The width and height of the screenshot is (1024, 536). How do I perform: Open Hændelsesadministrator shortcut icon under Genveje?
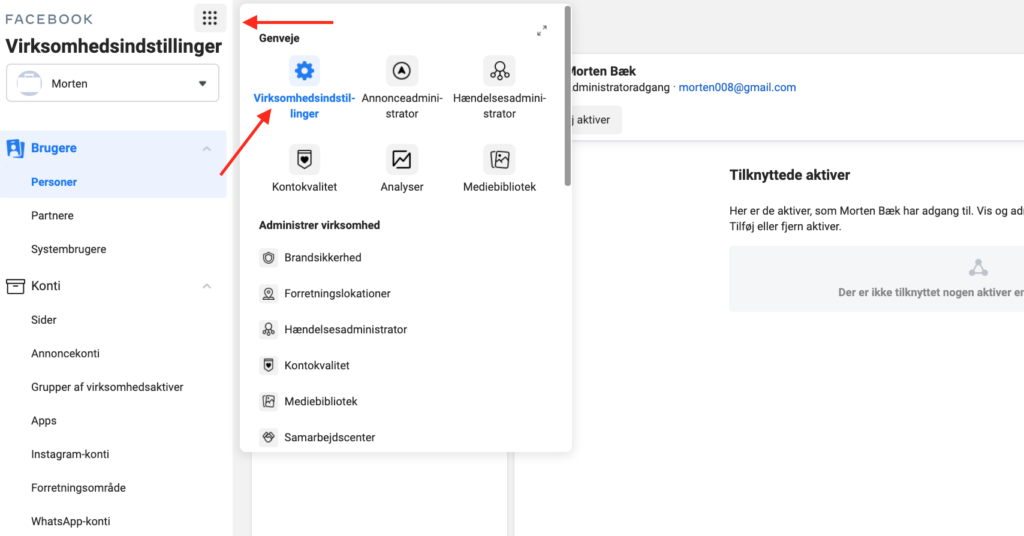500,71
